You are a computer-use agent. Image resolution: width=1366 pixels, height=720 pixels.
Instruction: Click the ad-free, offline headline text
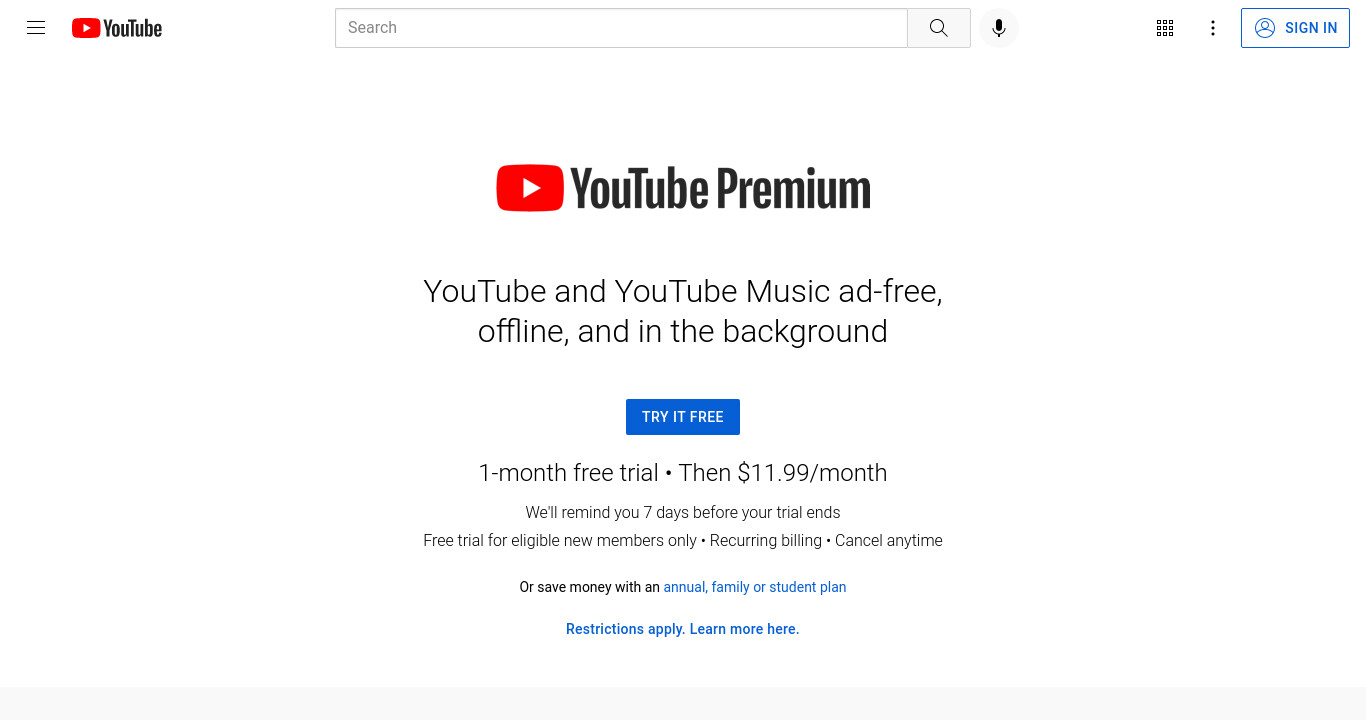click(x=683, y=311)
